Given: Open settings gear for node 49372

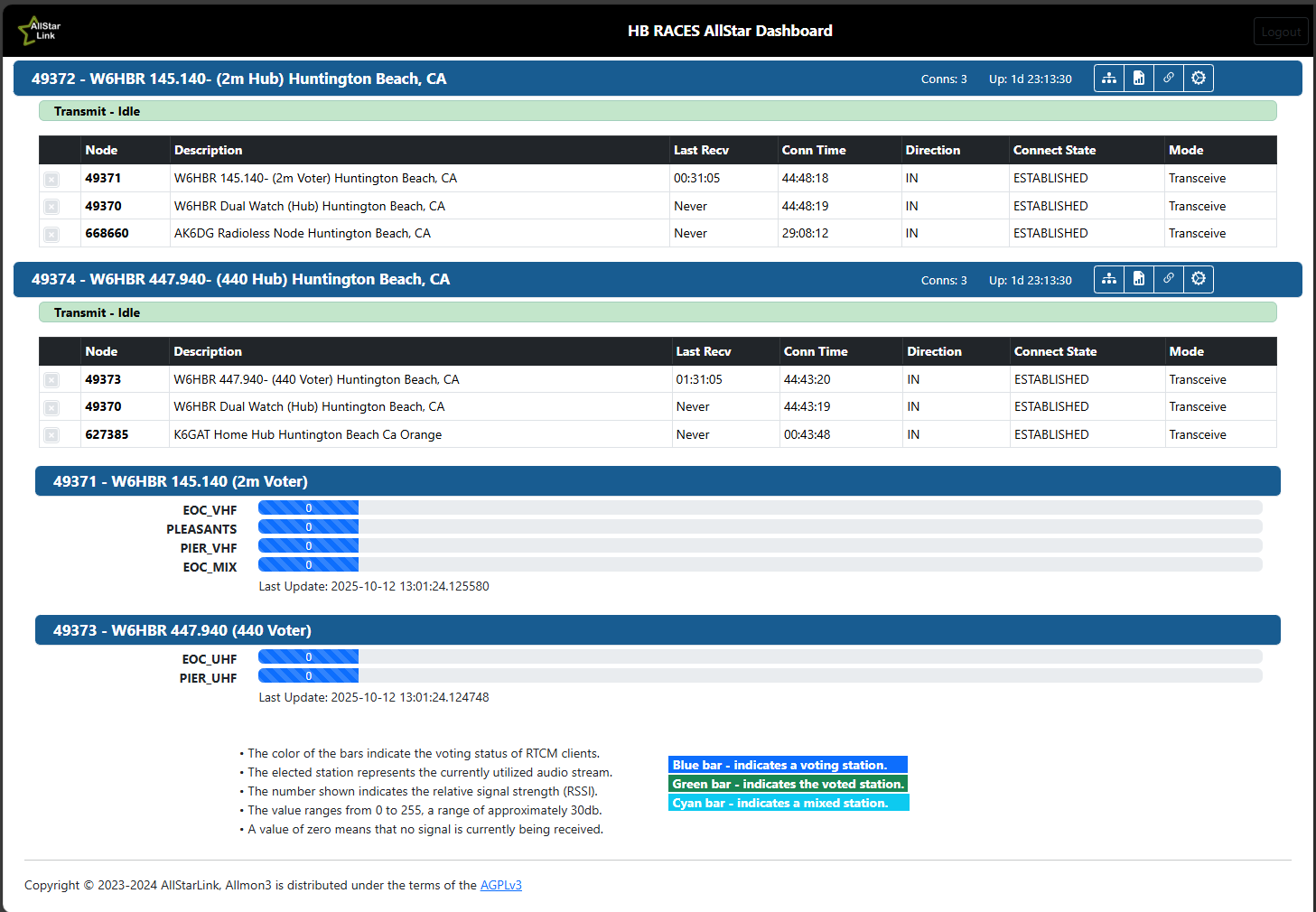Looking at the screenshot, I should [1199, 79].
